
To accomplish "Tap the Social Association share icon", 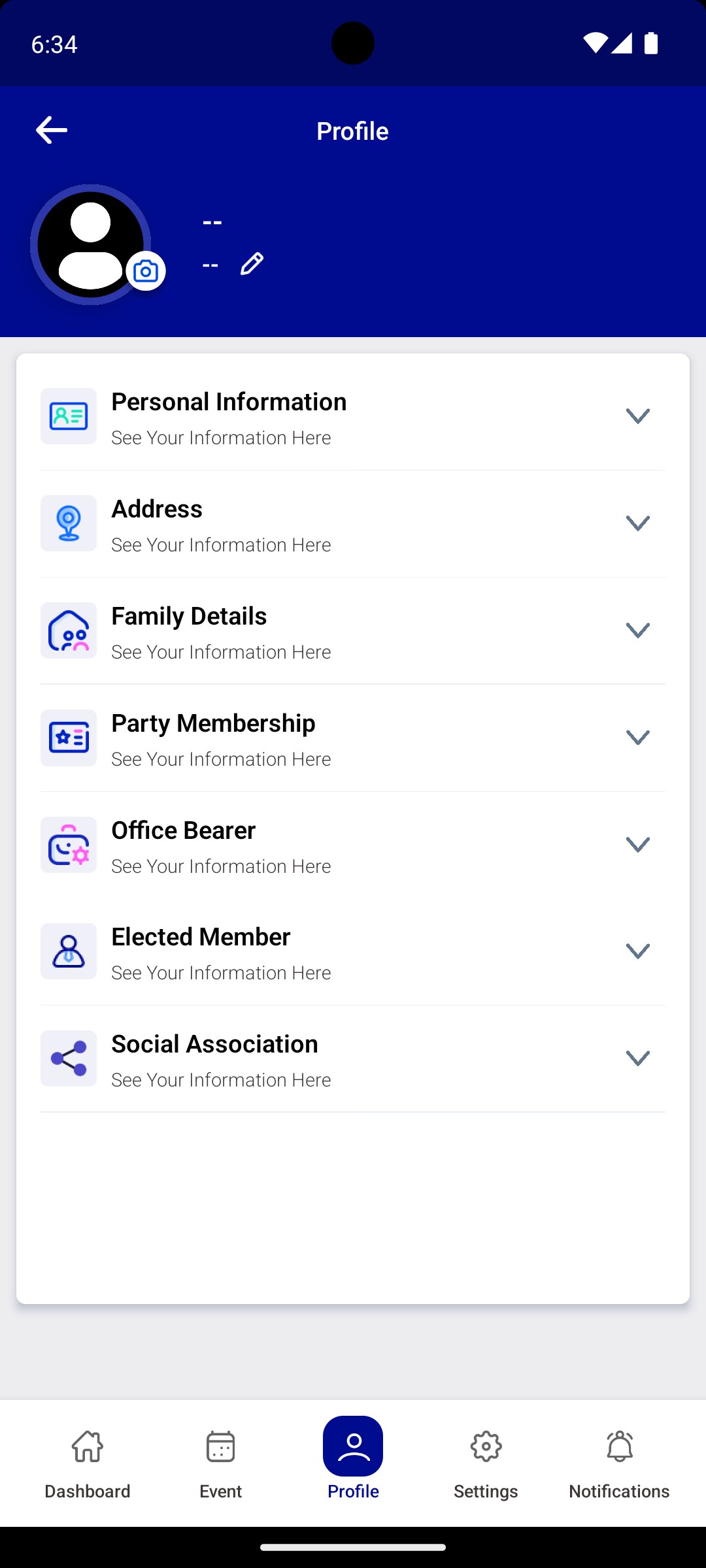I will (69, 1058).
